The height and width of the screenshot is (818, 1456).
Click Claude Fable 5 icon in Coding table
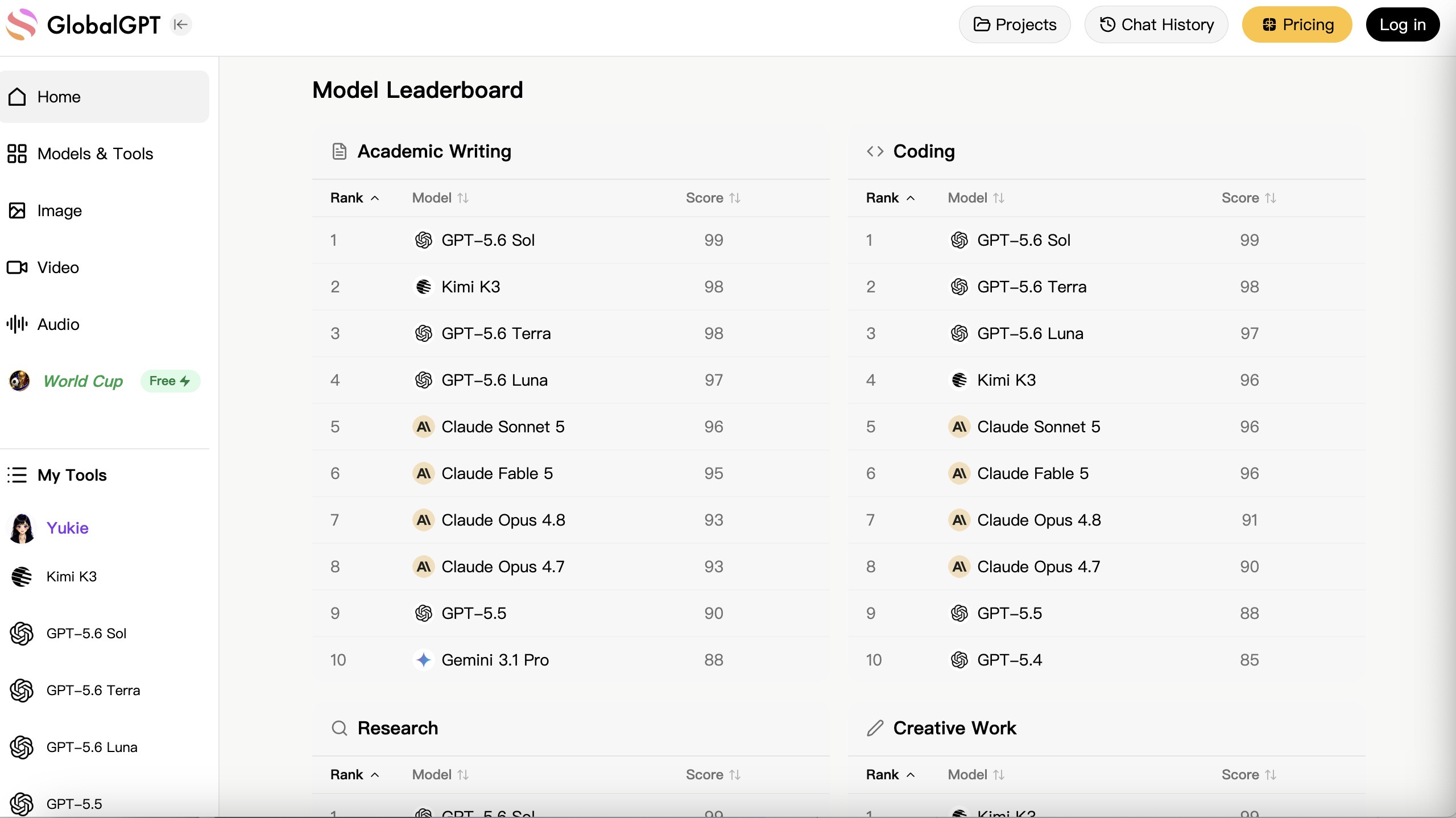point(959,473)
